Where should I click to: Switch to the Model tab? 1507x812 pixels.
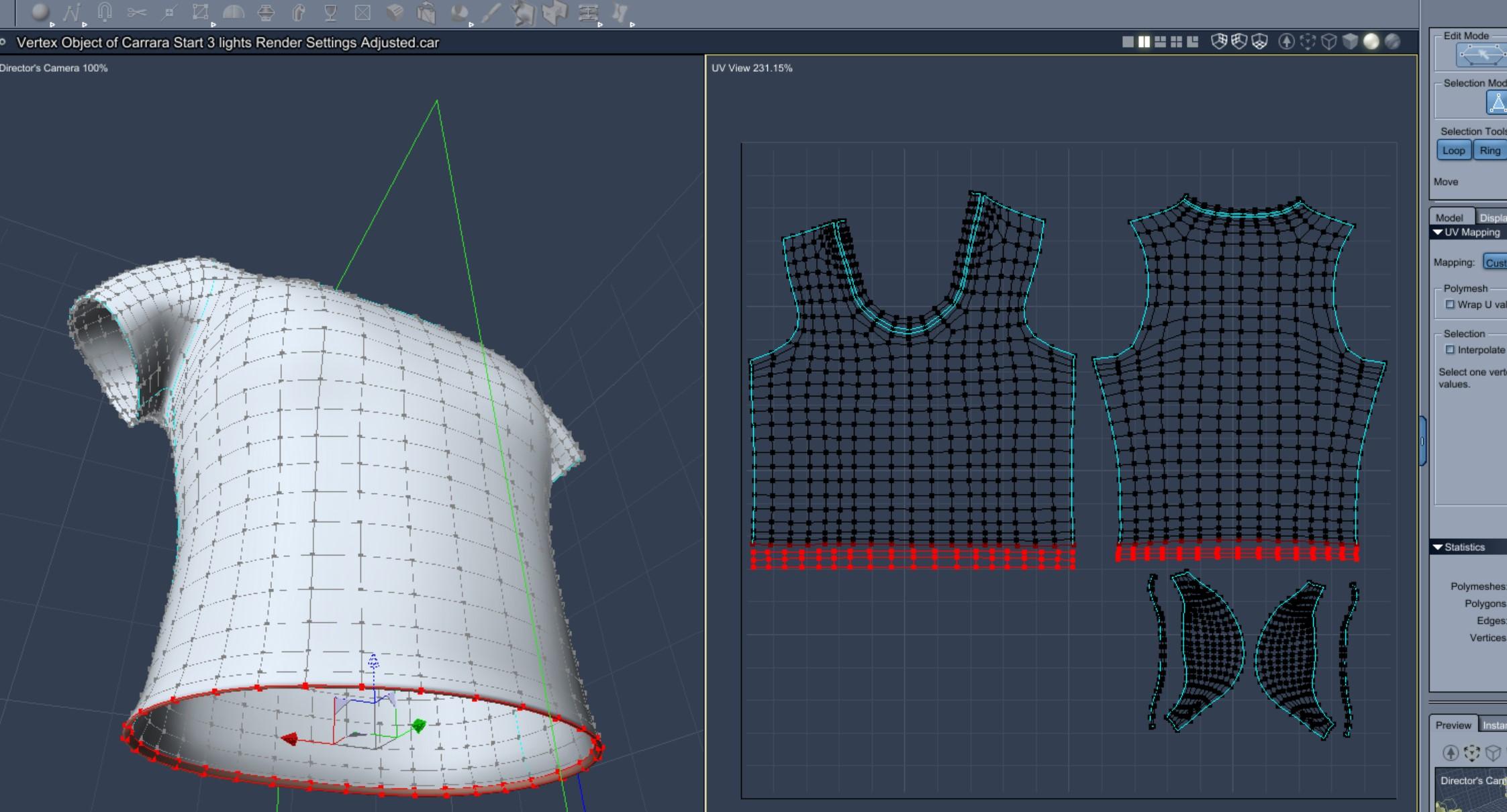1449,217
